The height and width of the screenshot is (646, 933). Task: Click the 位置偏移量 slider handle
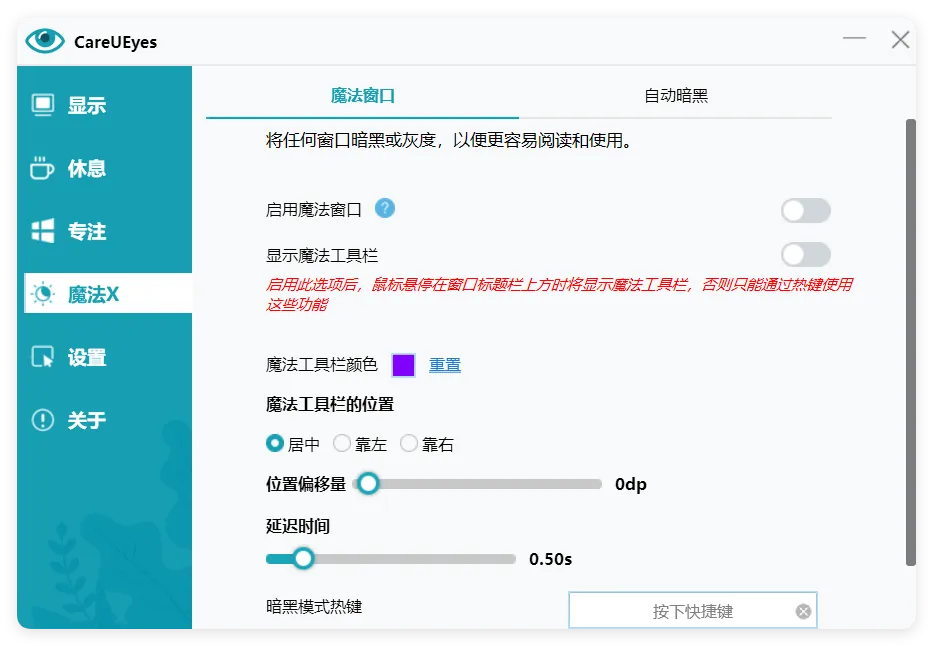[368, 484]
